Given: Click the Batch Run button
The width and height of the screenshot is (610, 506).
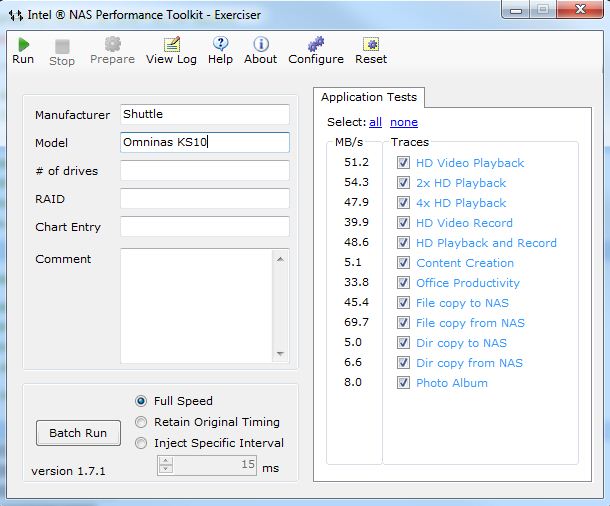Looking at the screenshot, I should coord(78,433).
